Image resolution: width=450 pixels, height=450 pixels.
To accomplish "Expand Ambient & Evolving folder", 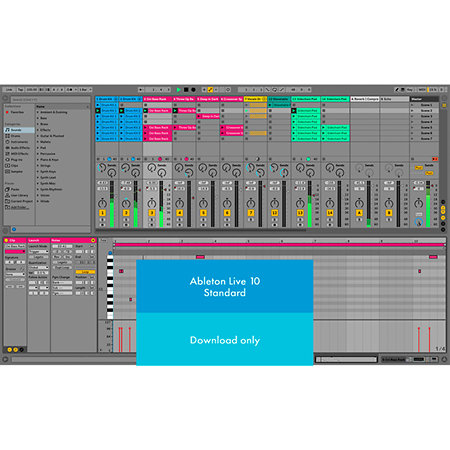I will coord(38,112).
